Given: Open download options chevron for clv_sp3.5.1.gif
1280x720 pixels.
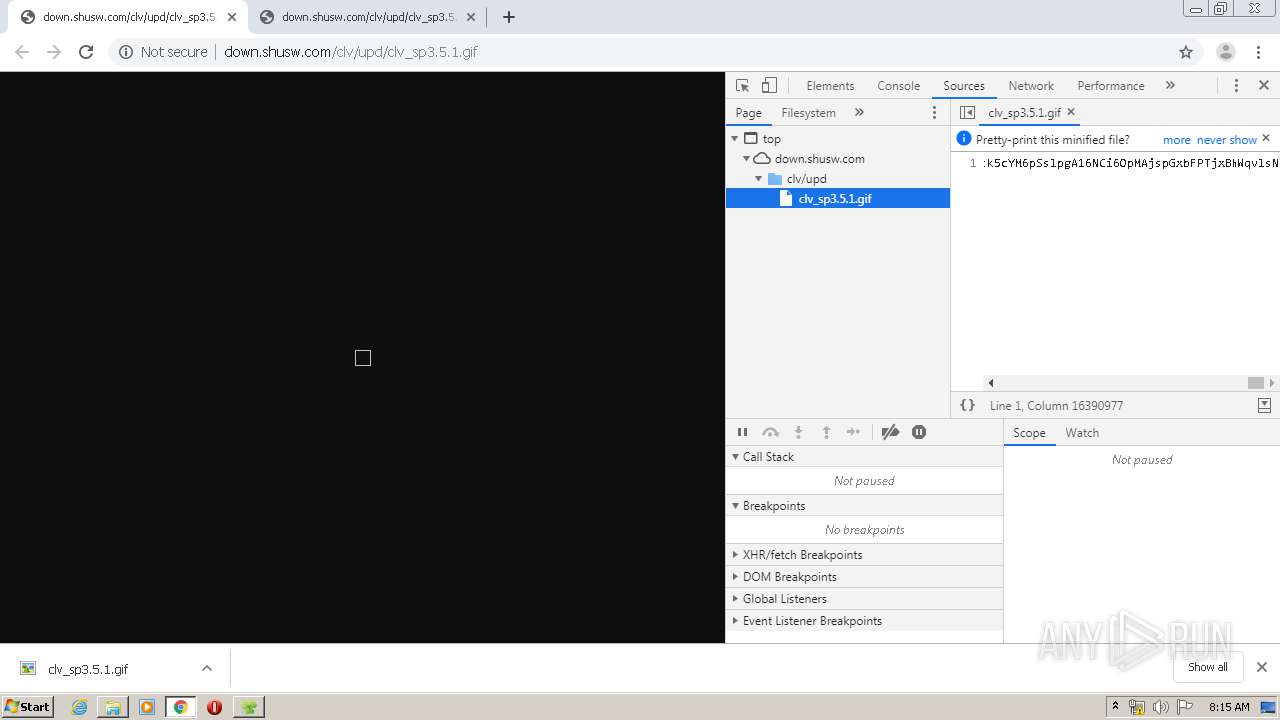Looking at the screenshot, I should 207,668.
